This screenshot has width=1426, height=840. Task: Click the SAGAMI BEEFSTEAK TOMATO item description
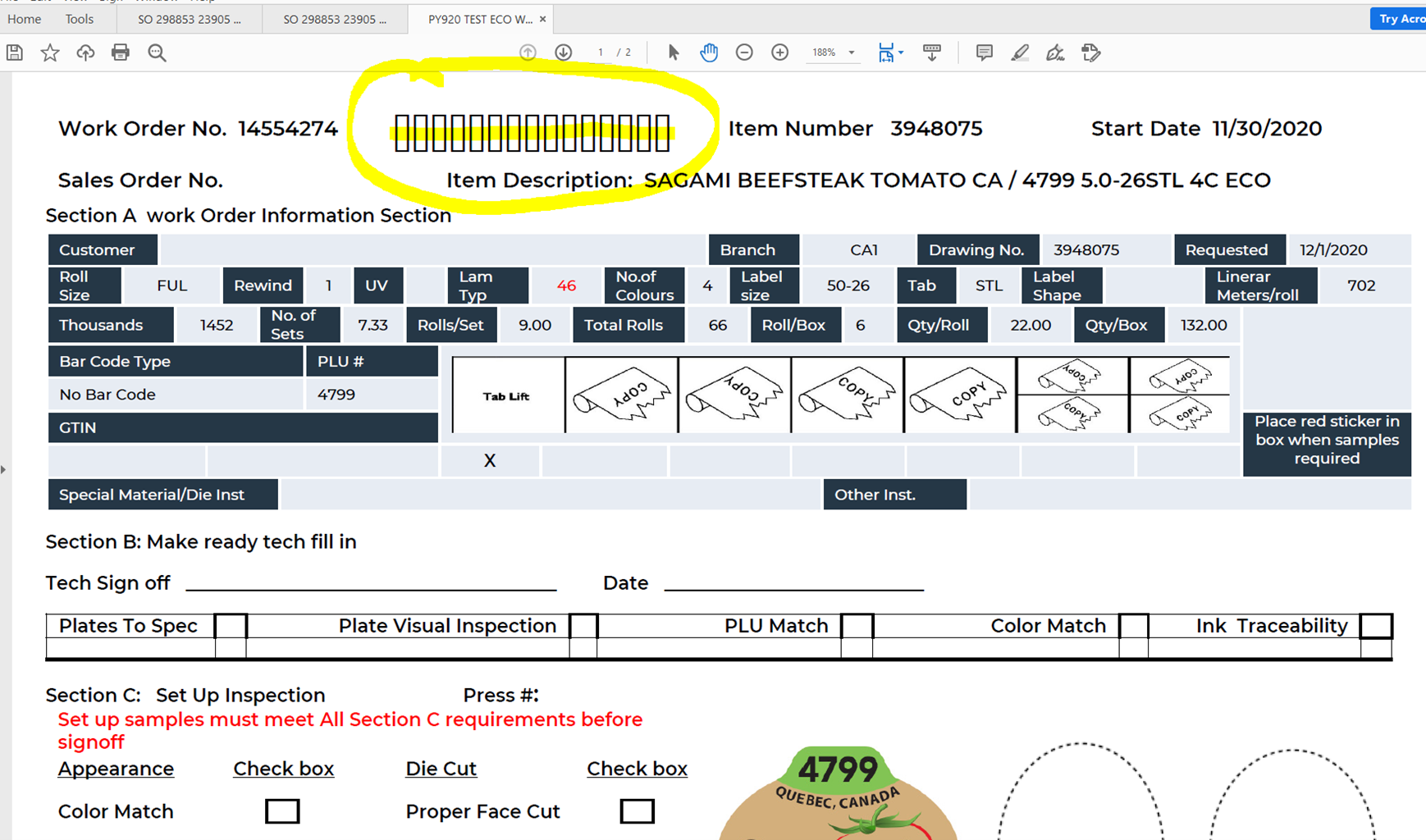[x=958, y=180]
